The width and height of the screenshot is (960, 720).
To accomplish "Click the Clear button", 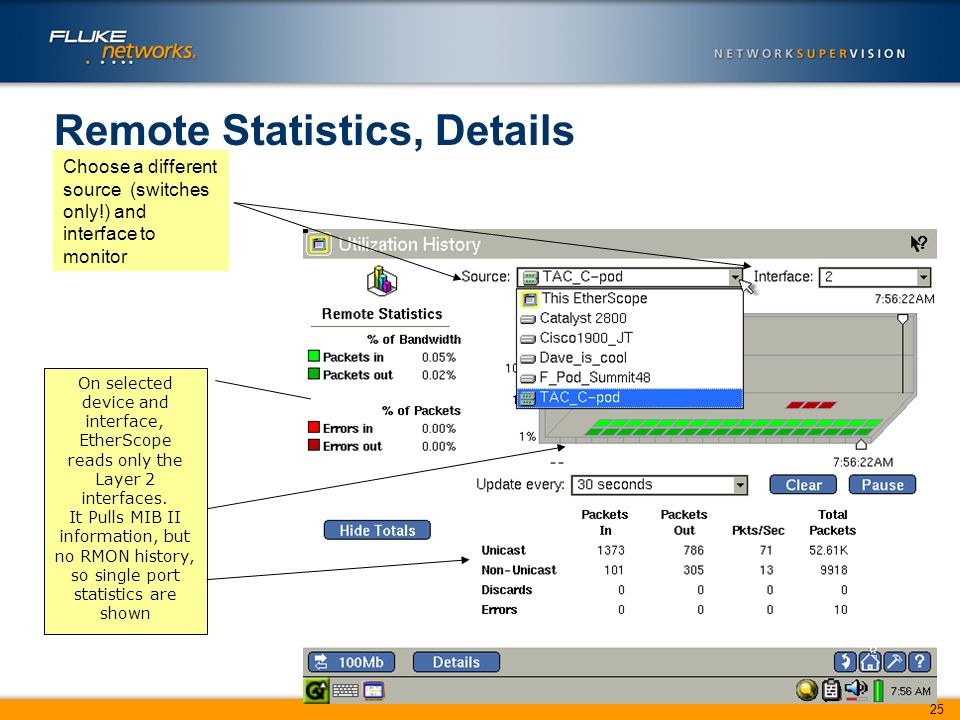I will pyautogui.click(x=803, y=485).
